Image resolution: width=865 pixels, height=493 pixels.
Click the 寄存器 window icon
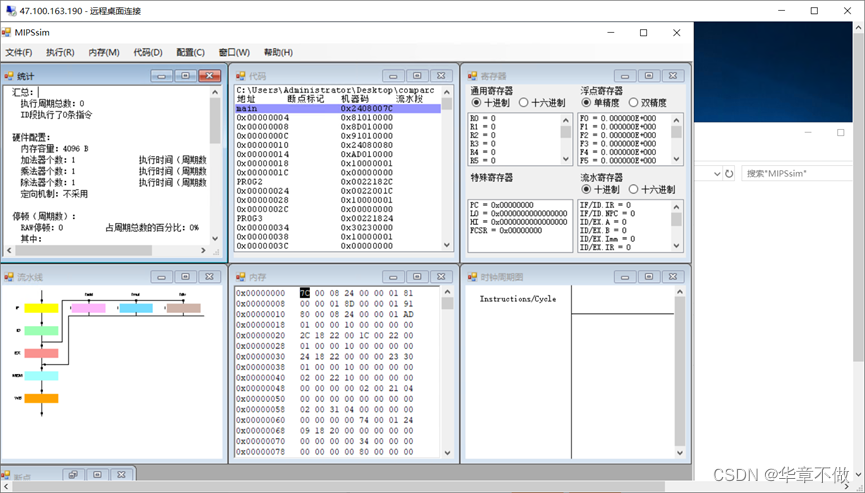[x=472, y=76]
